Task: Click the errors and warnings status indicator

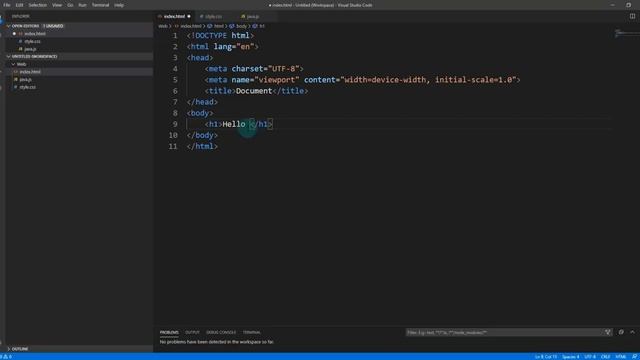Action: [x=7, y=357]
